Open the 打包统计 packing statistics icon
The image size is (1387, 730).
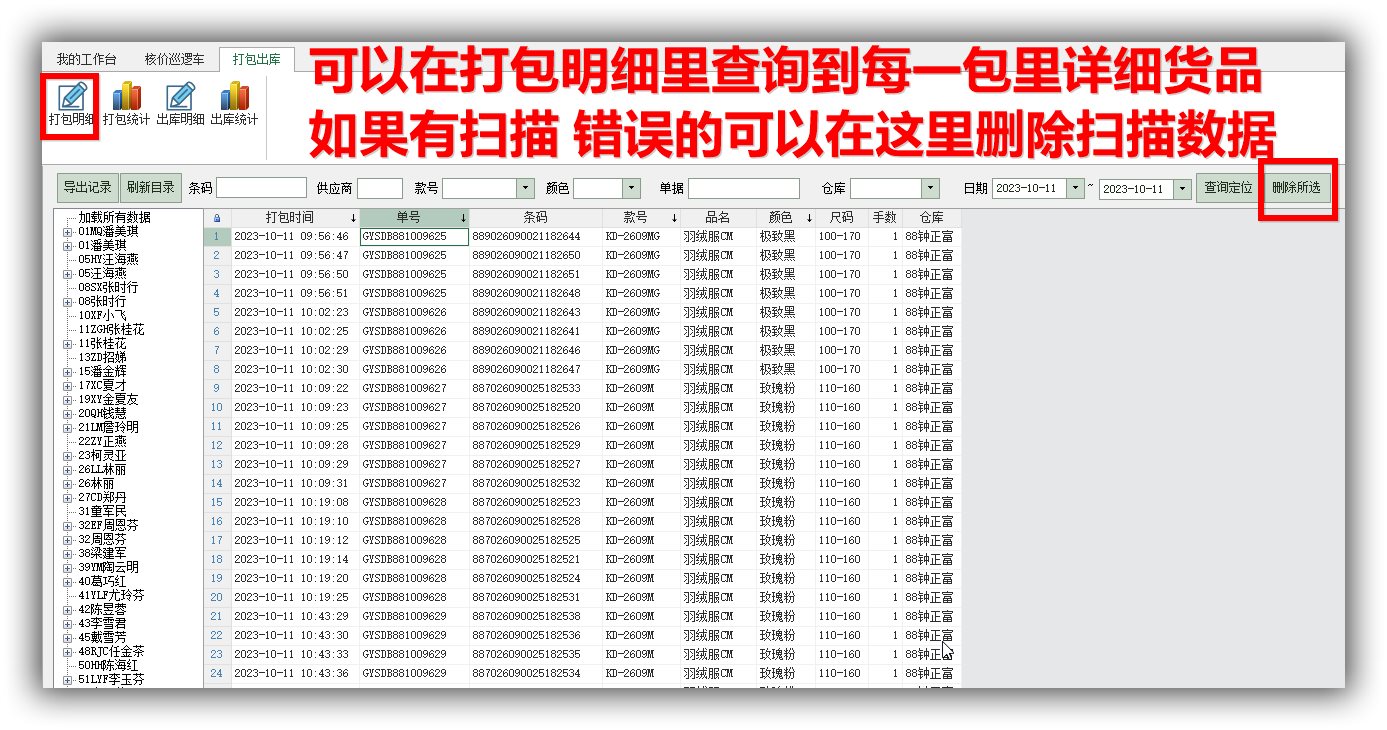126,104
